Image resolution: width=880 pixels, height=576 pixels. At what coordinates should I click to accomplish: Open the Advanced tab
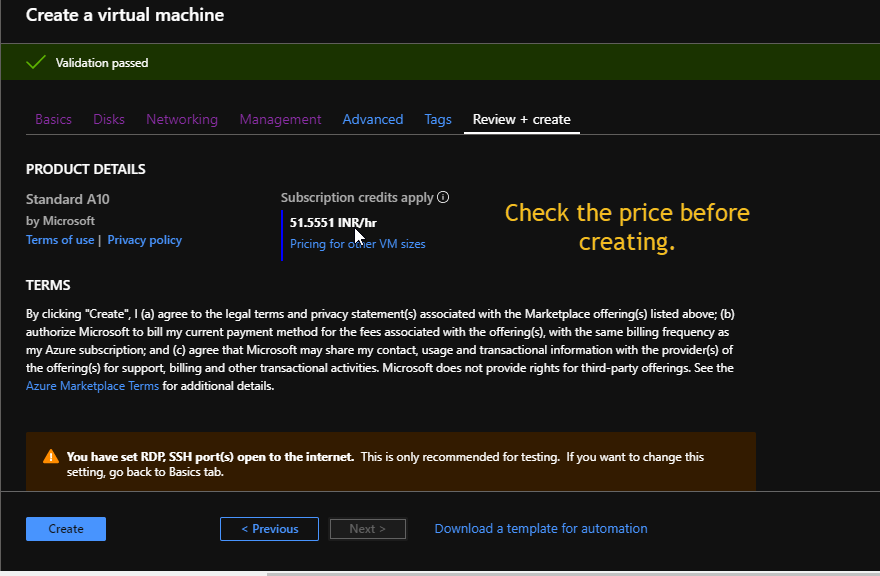(x=372, y=119)
